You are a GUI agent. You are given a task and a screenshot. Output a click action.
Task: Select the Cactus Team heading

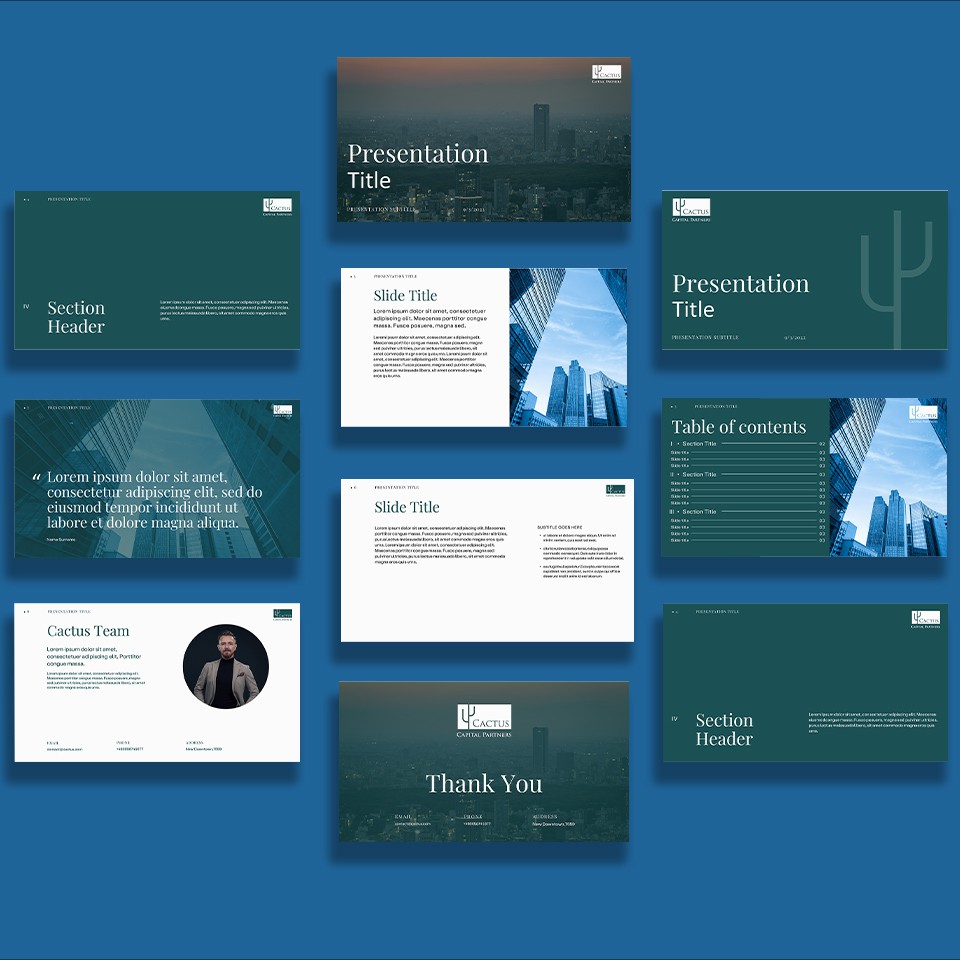[88, 631]
